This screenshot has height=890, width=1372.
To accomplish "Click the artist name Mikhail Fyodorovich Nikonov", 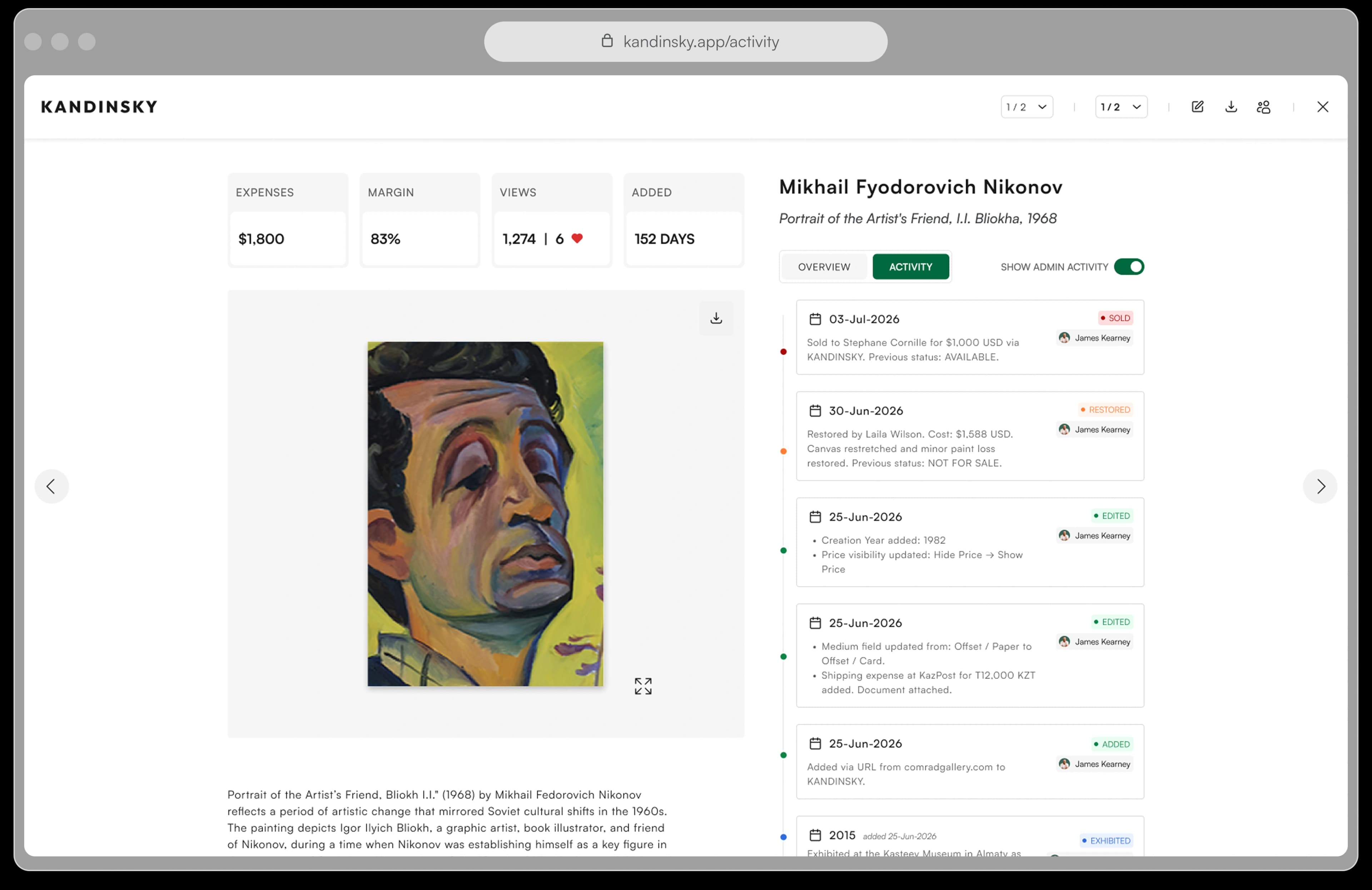I will (x=921, y=187).
